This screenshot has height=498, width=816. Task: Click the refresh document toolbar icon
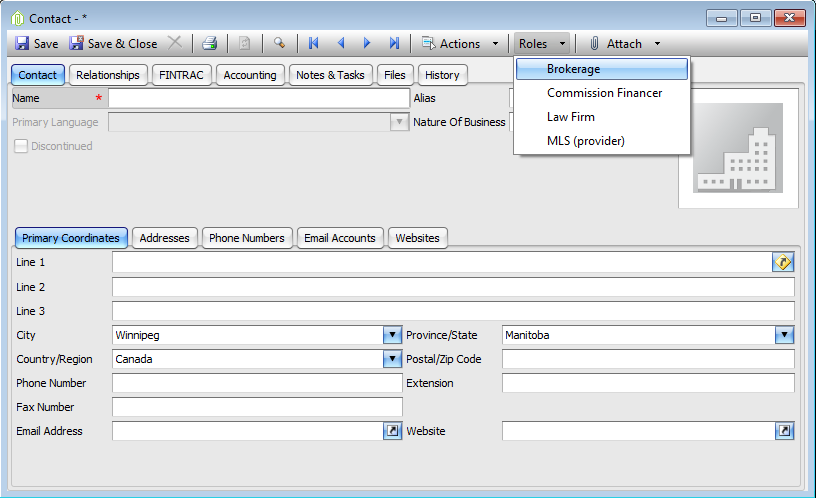244,43
